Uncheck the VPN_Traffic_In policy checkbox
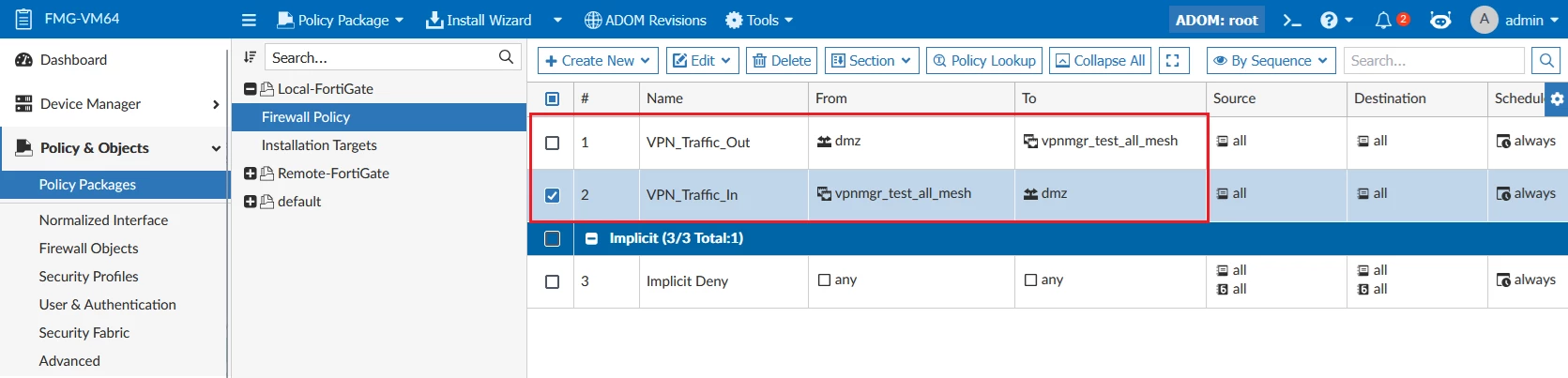 (x=552, y=195)
